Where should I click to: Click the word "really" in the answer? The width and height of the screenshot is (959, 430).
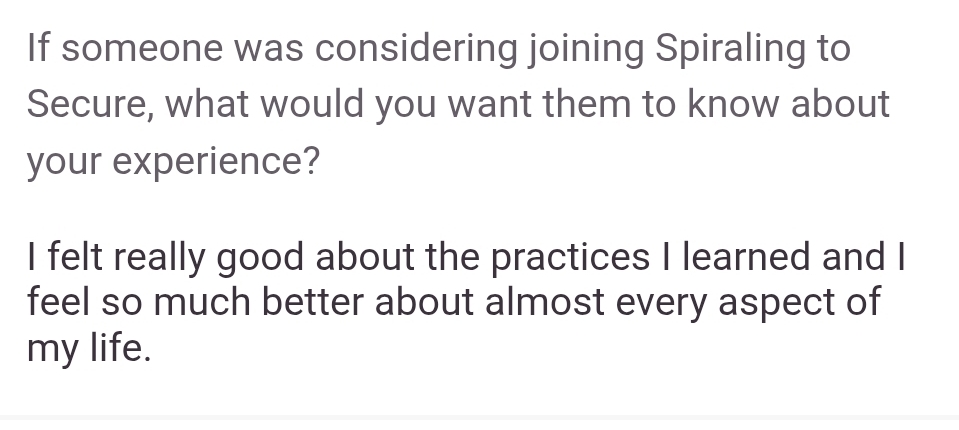coord(156,257)
